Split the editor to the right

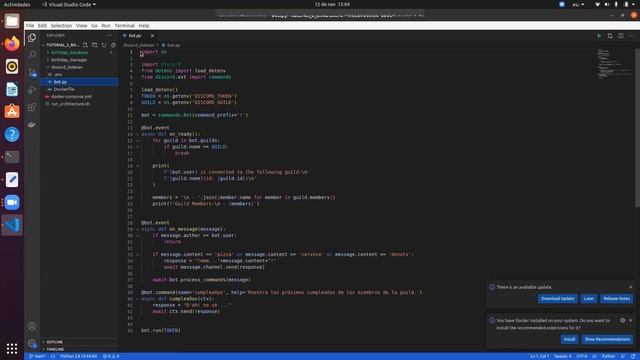click(621, 36)
